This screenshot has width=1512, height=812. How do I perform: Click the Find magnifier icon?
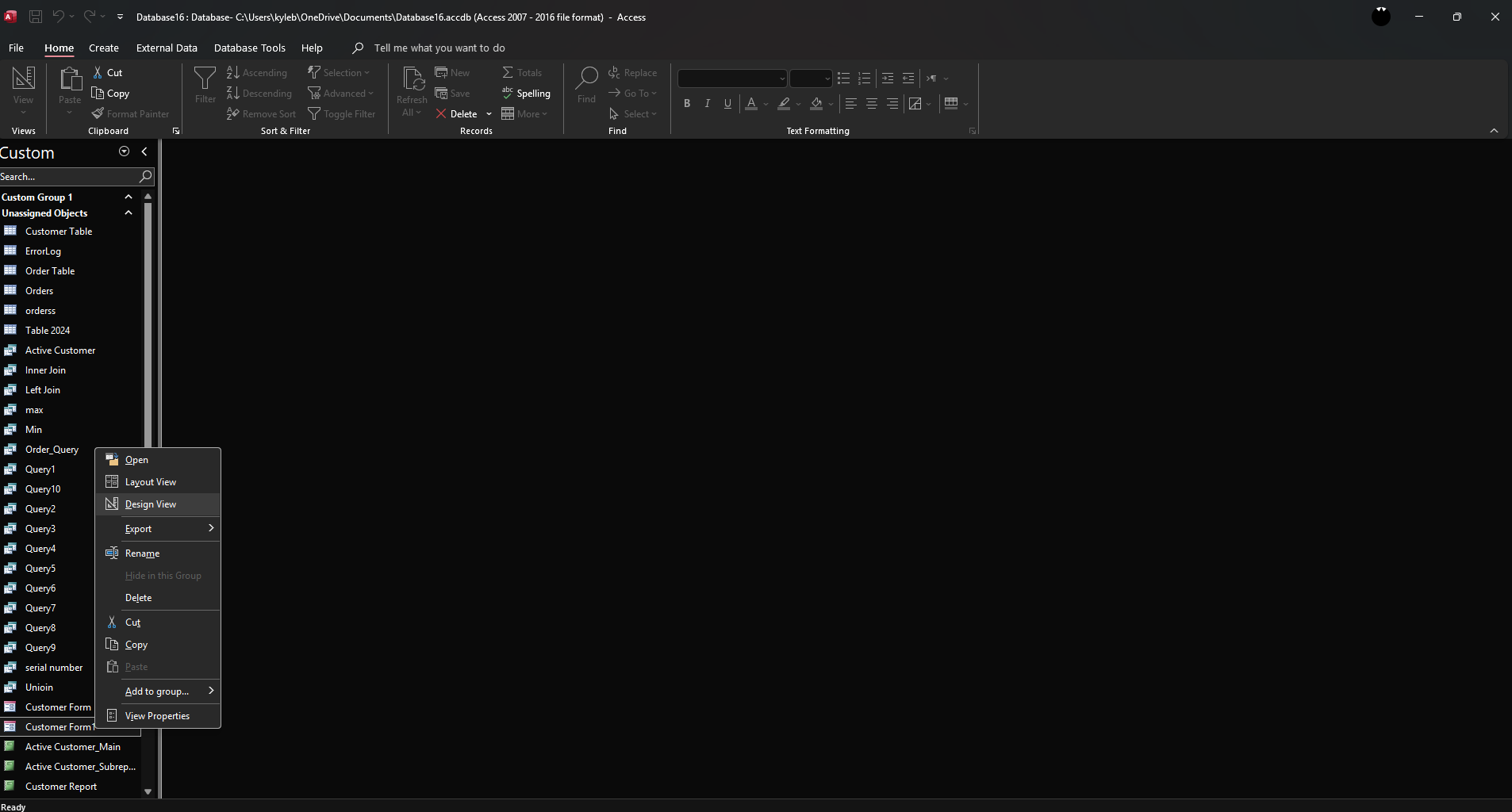586,78
